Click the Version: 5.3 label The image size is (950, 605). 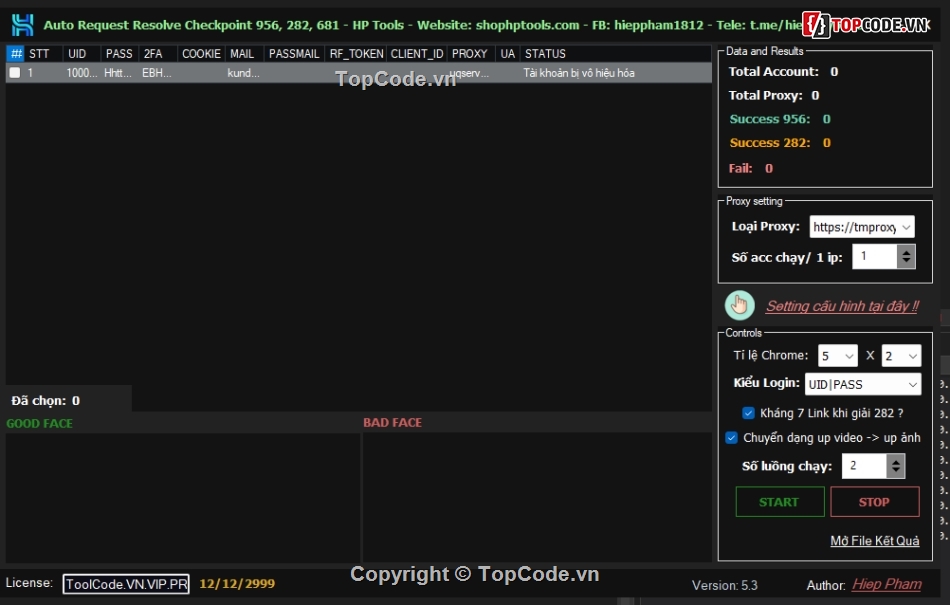coord(725,586)
